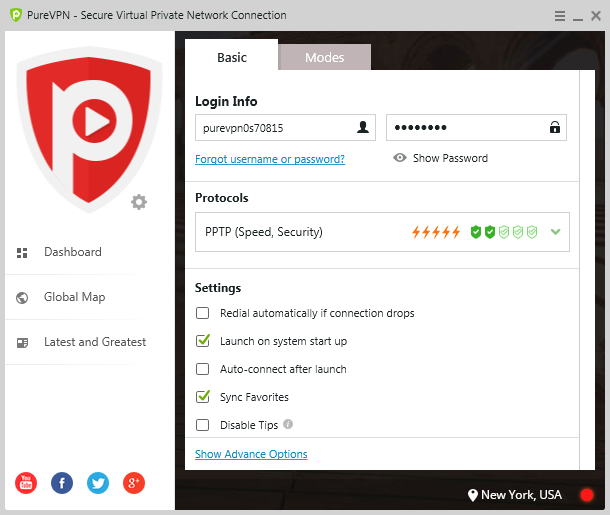Select PPTP (Speed, Security) protocol text

pyautogui.click(x=264, y=232)
